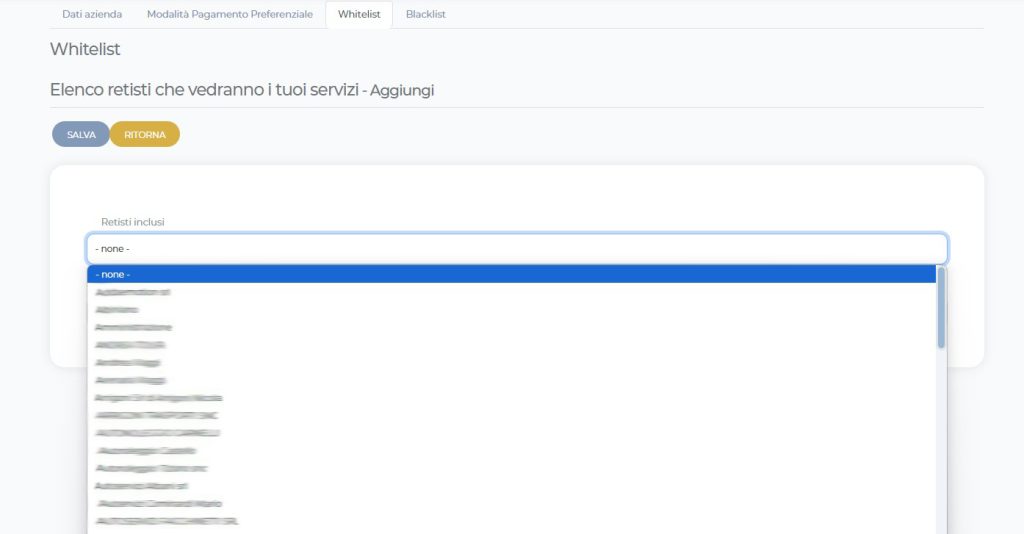
Task: Open the Dati azienda tab
Action: click(x=92, y=15)
